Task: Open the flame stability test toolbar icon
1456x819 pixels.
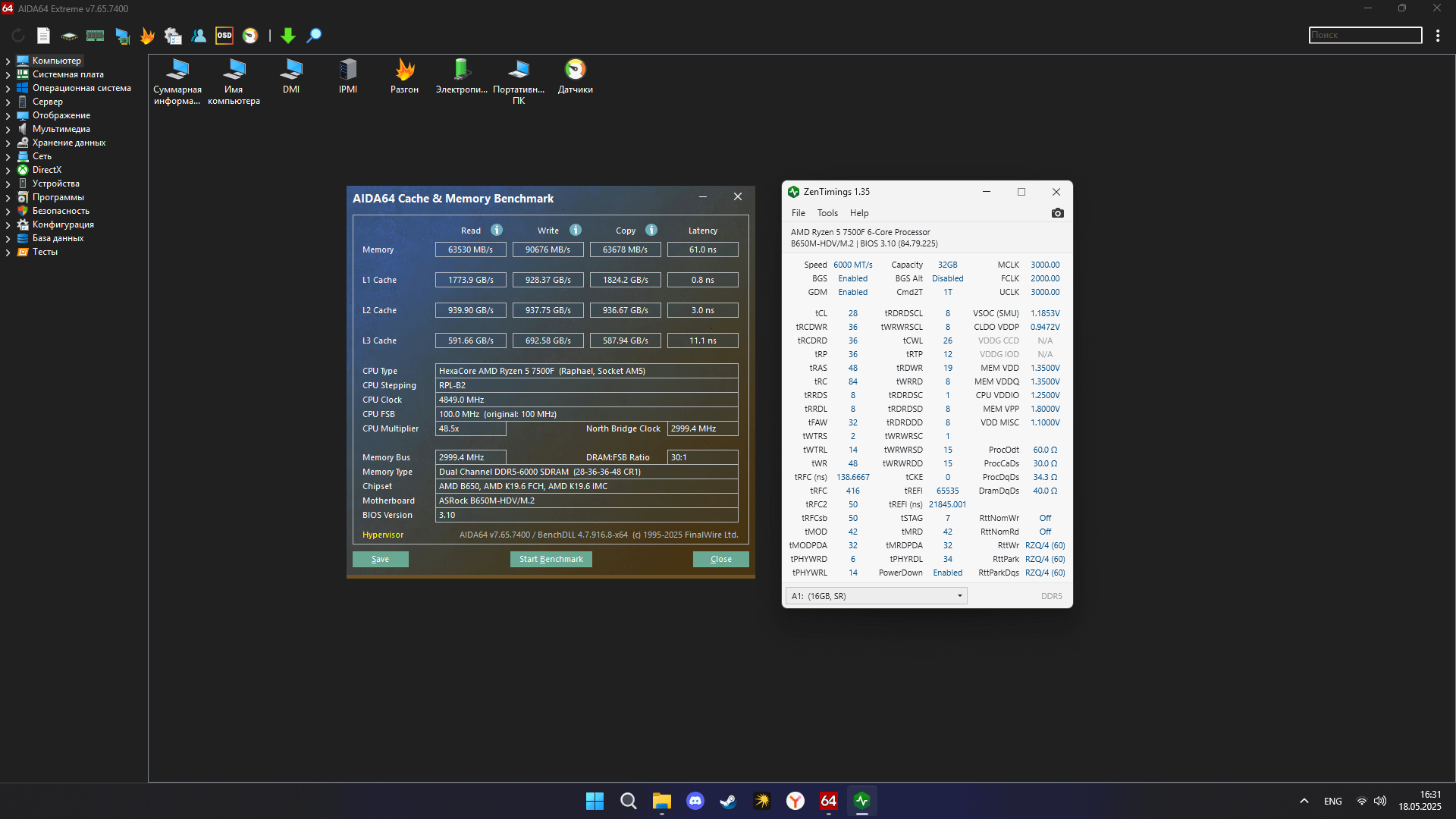Action: point(147,36)
